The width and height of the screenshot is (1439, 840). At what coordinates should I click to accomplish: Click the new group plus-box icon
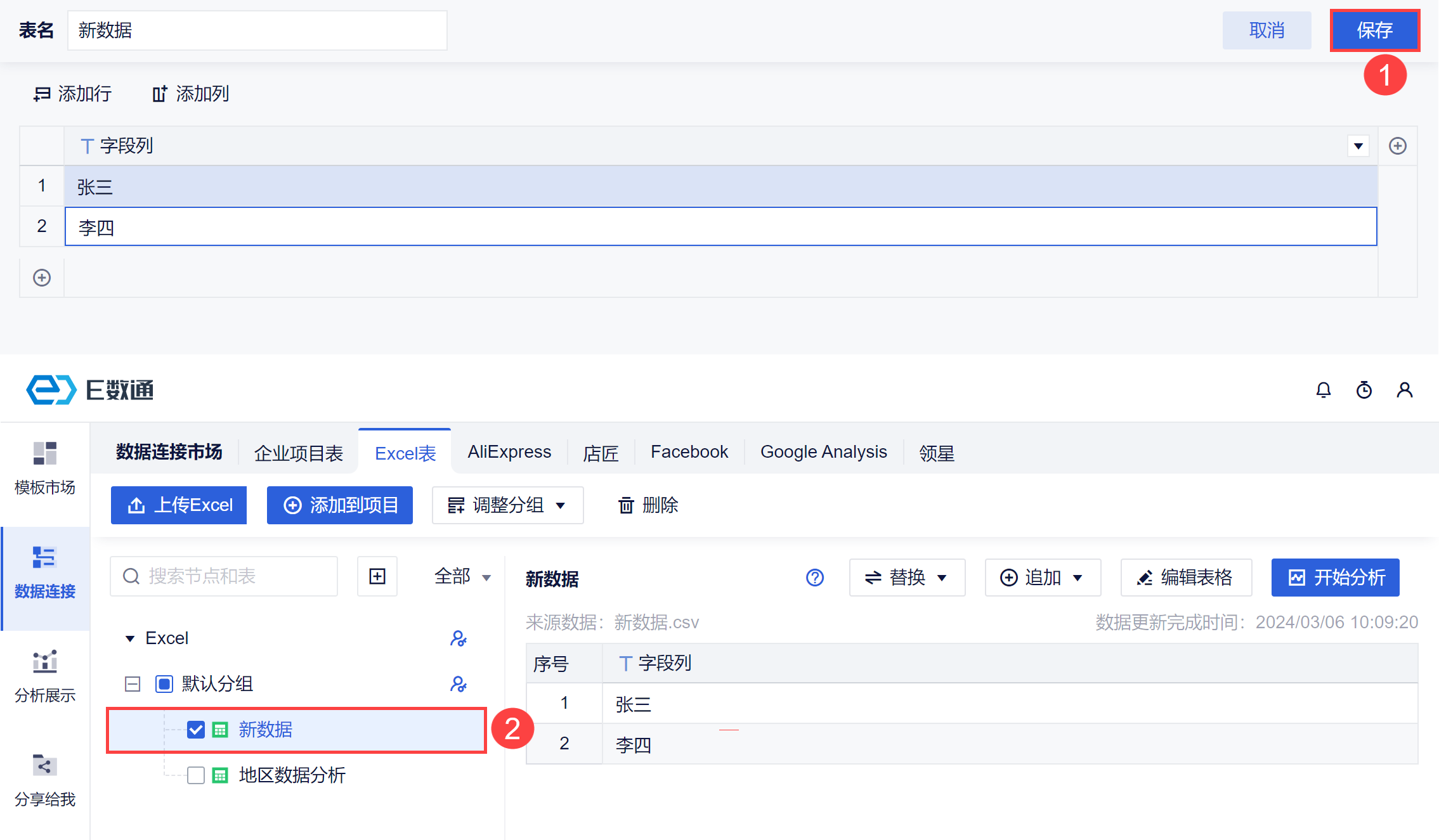pos(377,576)
